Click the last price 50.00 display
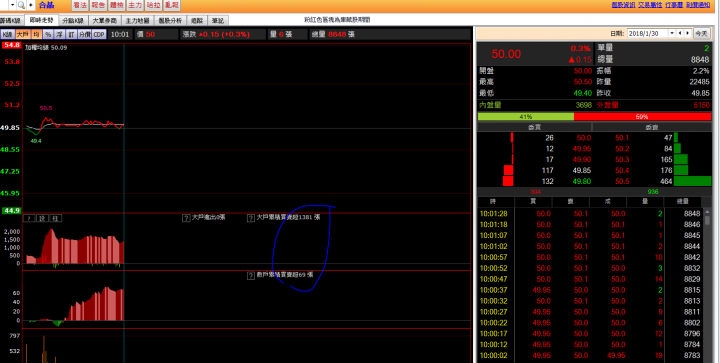720x363 pixels. 506,54
